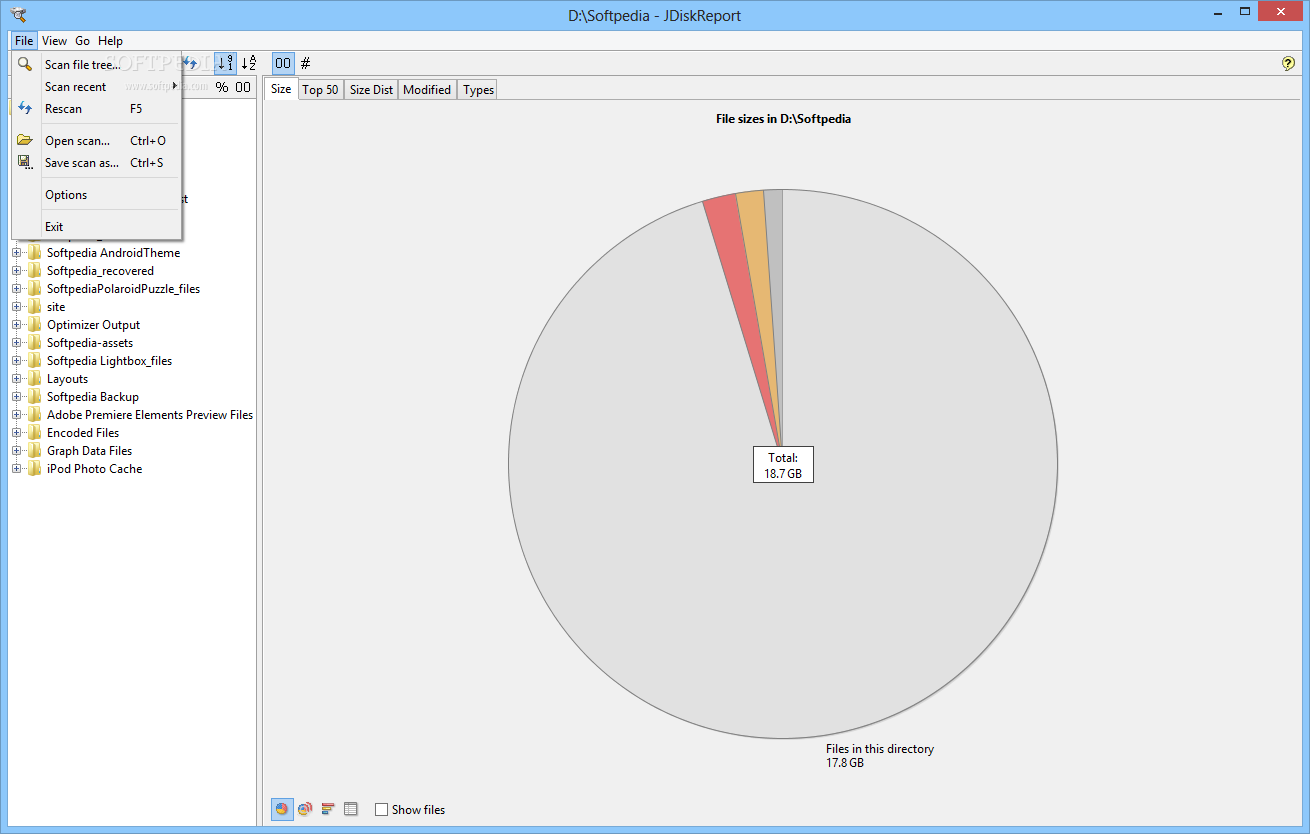This screenshot has height=834, width=1310.
Task: Choose Open scan... menu entry
Action: pyautogui.click(x=97, y=140)
